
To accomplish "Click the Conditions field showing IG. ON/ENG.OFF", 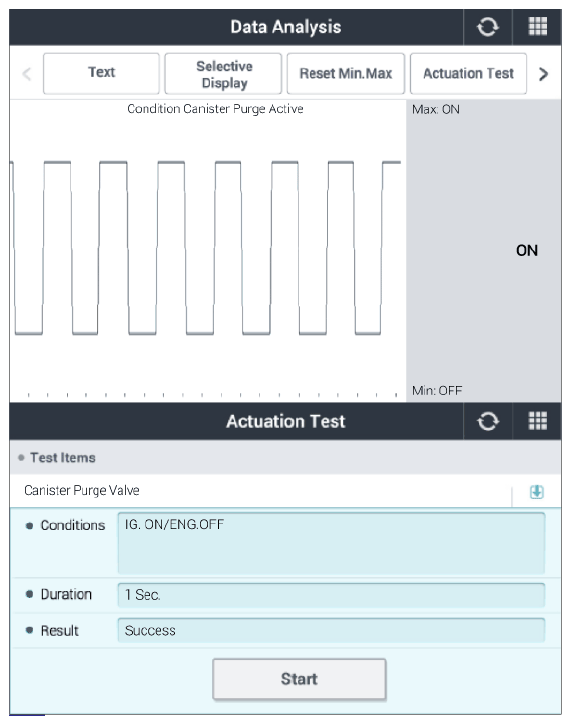I will coord(331,543).
